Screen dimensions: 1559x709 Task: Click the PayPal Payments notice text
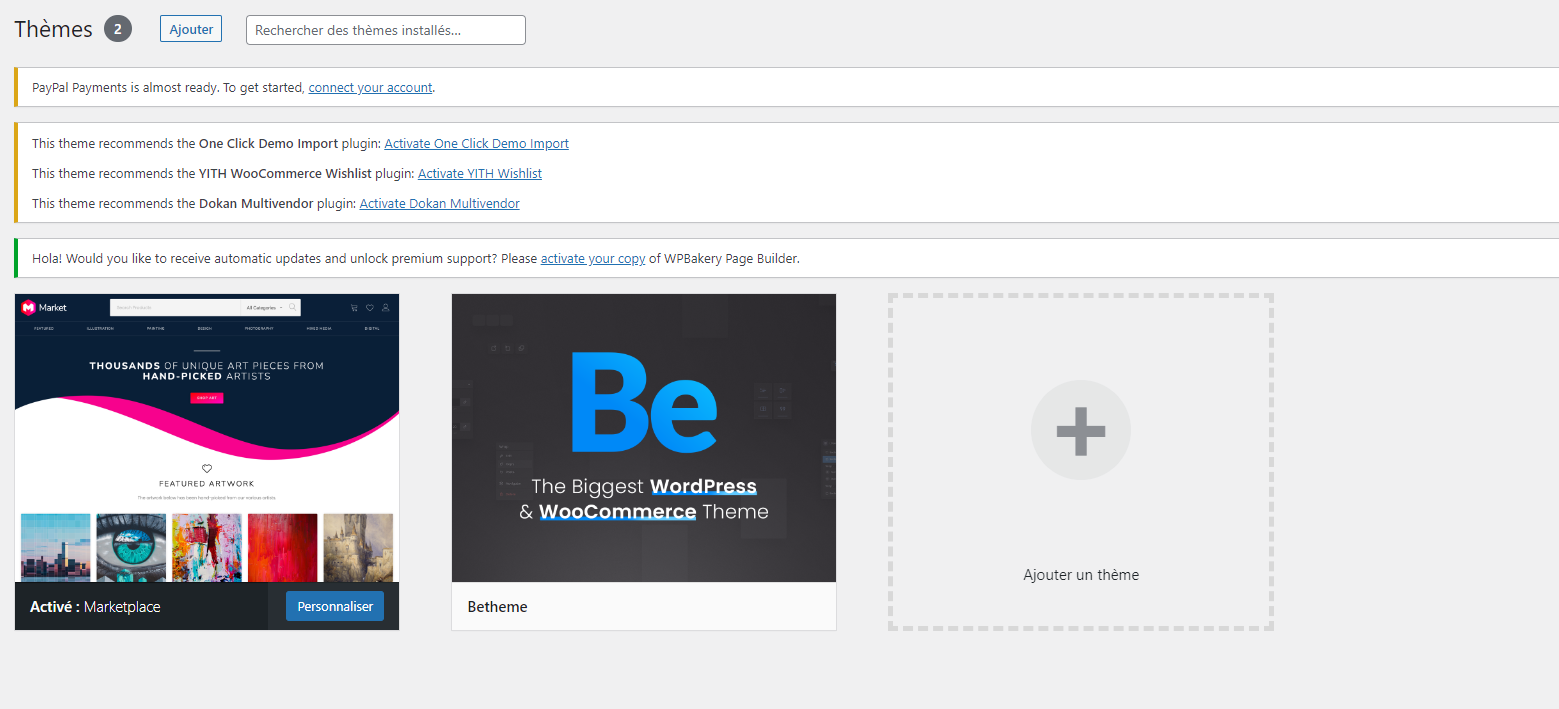pos(233,88)
